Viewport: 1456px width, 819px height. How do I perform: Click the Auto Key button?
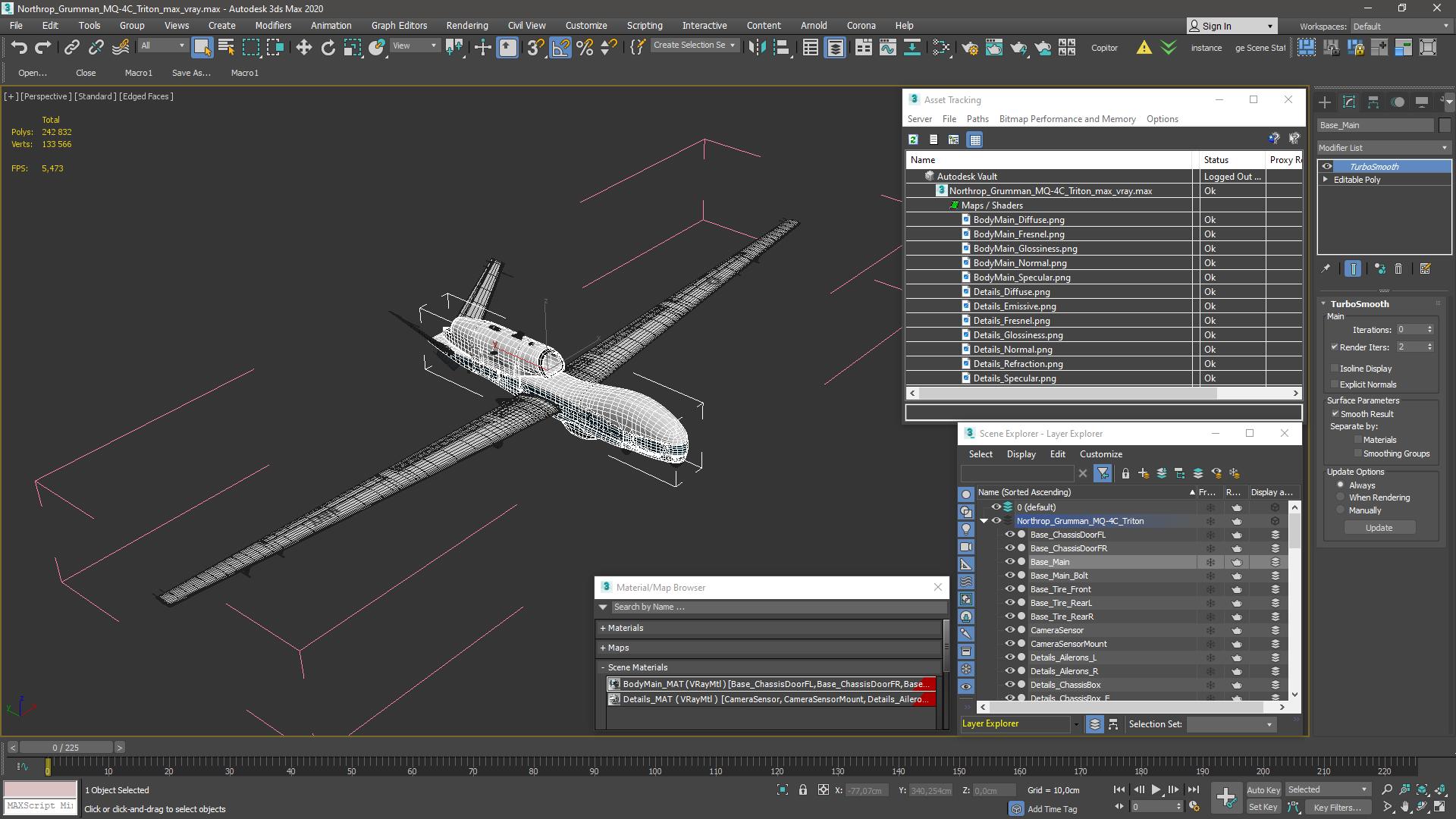coord(1263,790)
